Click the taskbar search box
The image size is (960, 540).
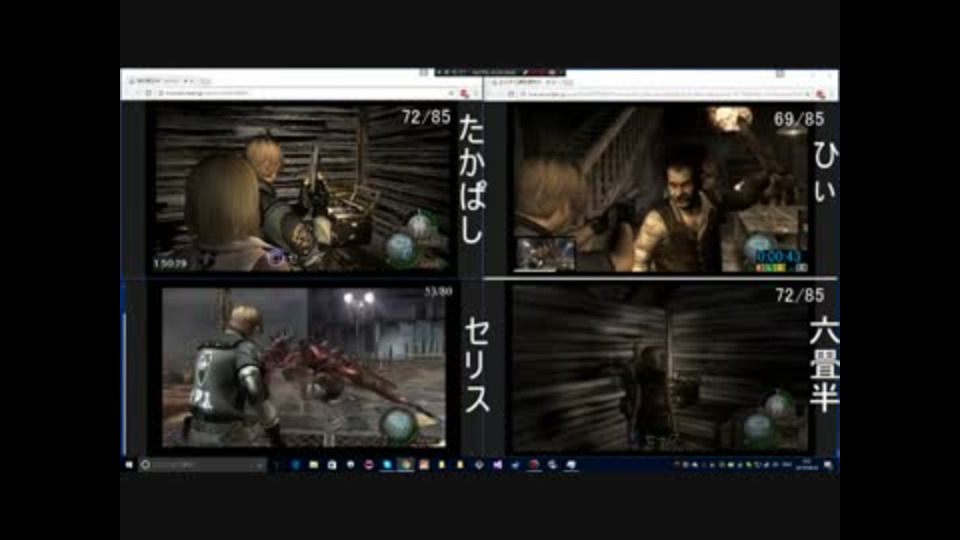(x=203, y=465)
